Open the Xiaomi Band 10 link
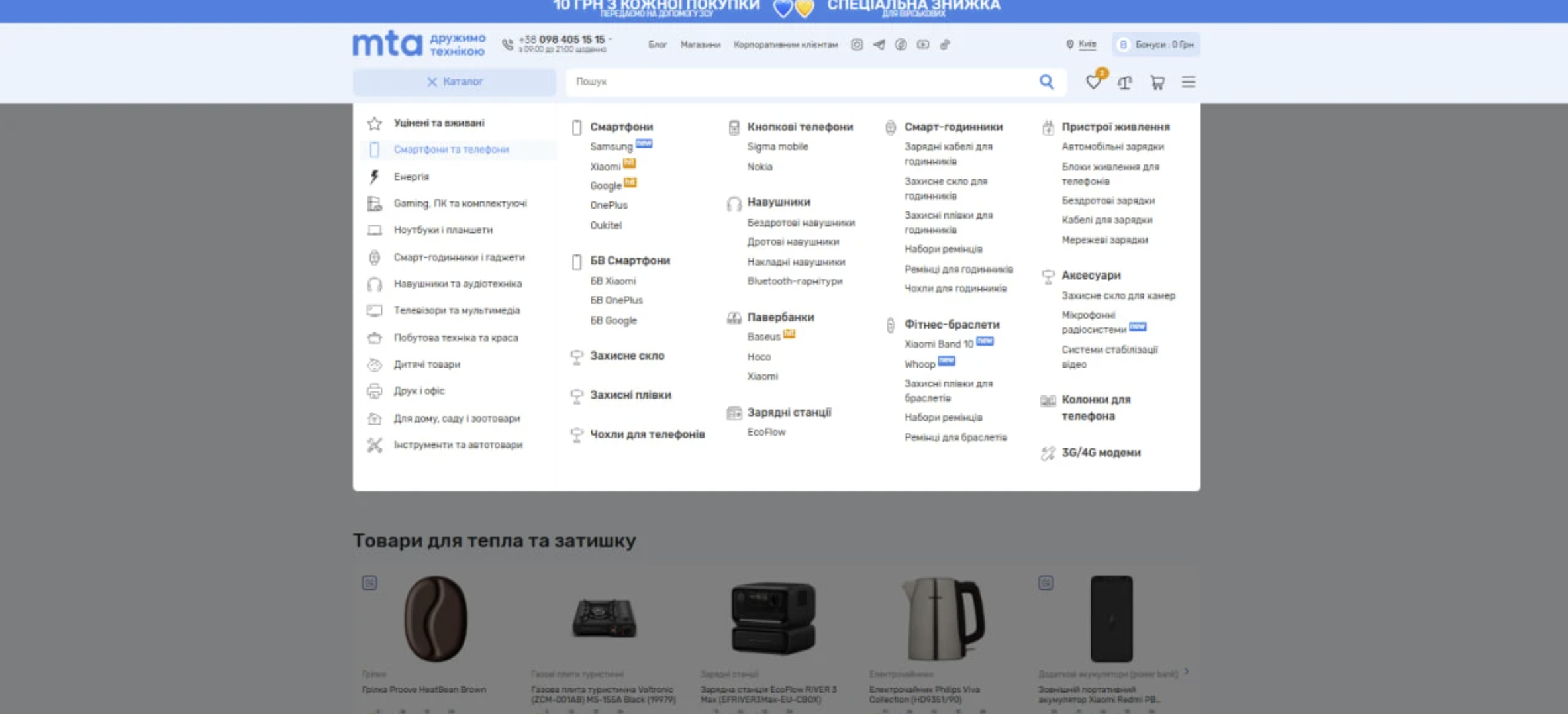 [938, 344]
